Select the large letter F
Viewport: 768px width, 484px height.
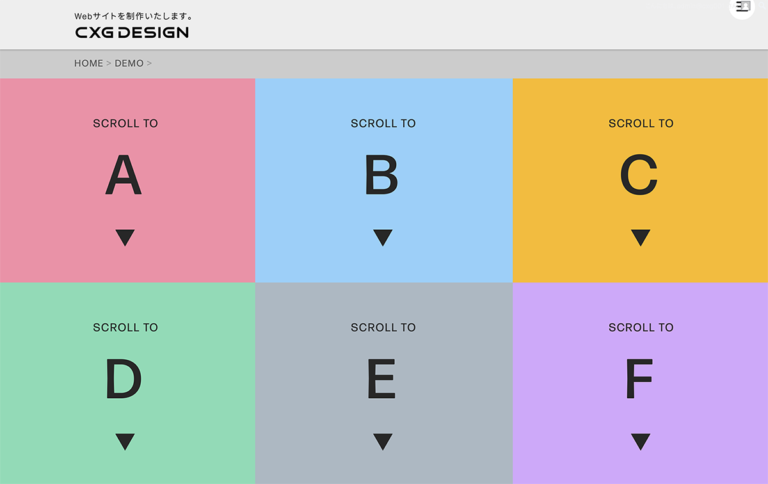pos(639,380)
